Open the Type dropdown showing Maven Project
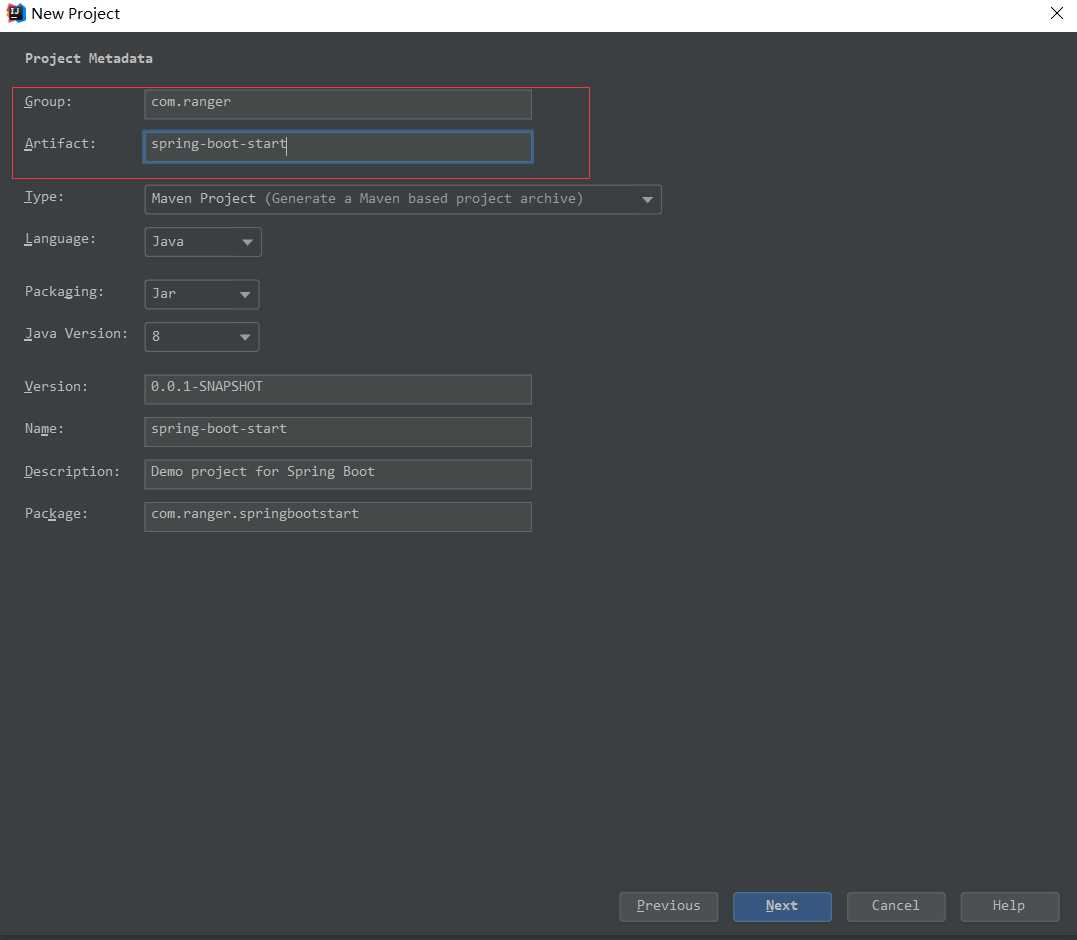1077x940 pixels. click(x=402, y=199)
